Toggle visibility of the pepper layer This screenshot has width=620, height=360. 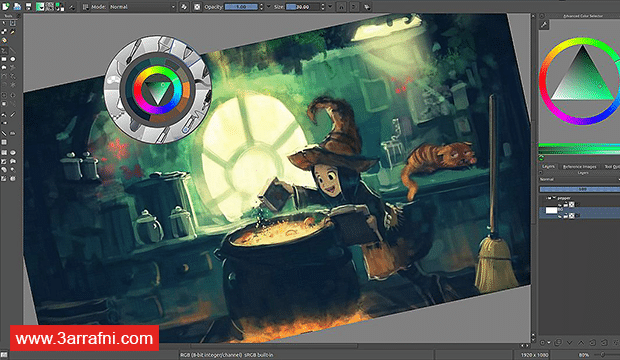click(x=560, y=205)
